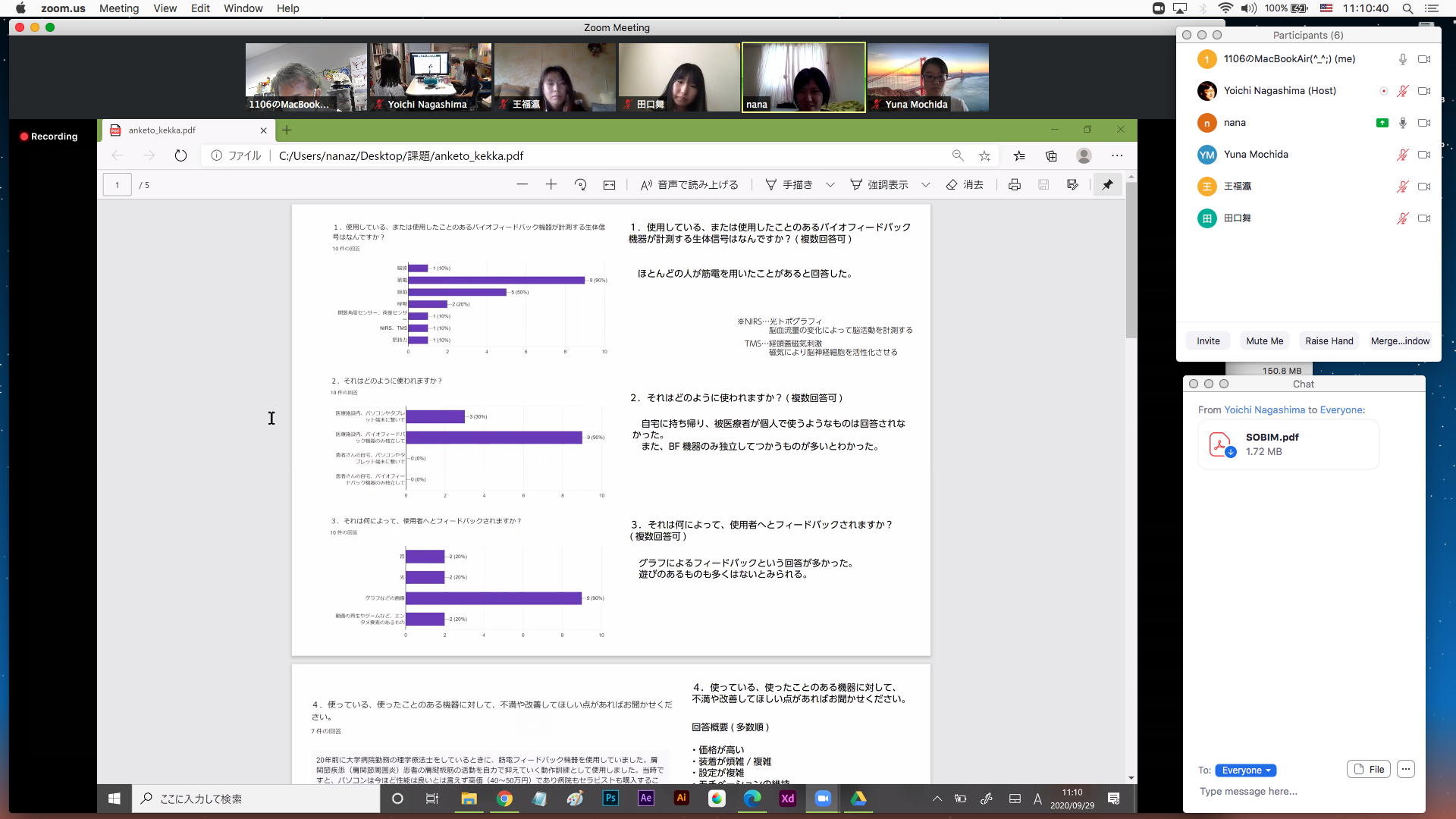Toggle video camera for nana

pyautogui.click(x=1424, y=123)
